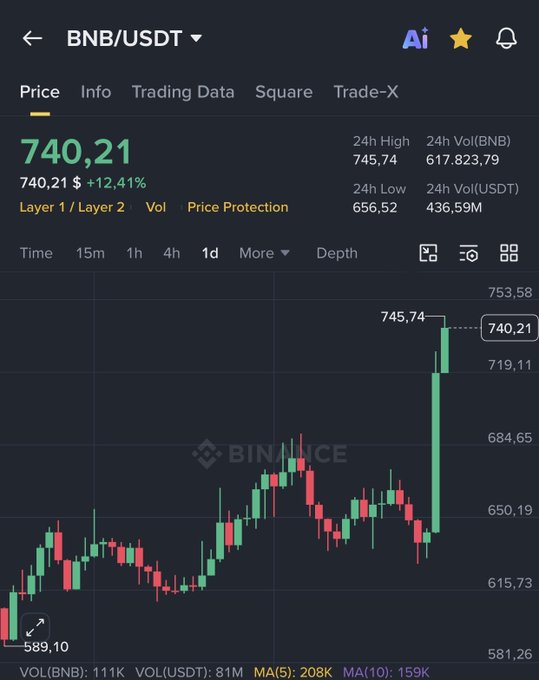
Task: Open the chart drawing tools icon
Action: click(428, 253)
